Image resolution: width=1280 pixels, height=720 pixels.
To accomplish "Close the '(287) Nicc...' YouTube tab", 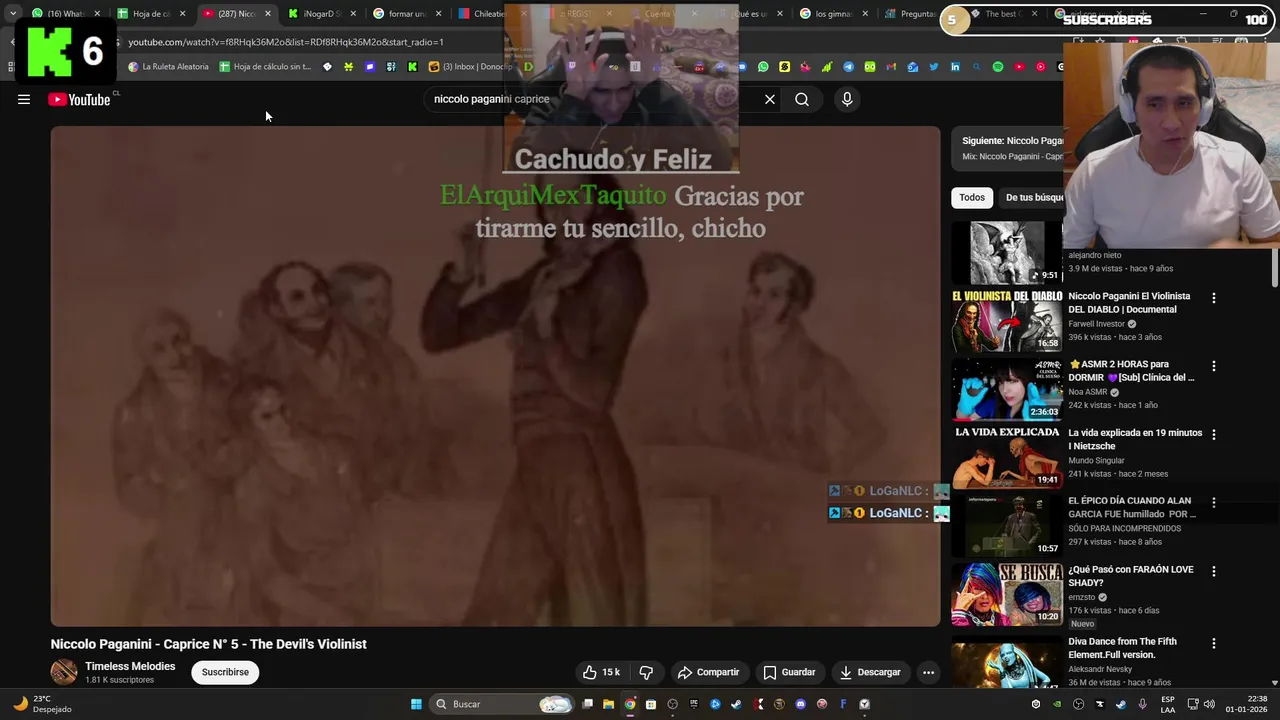I will (267, 14).
